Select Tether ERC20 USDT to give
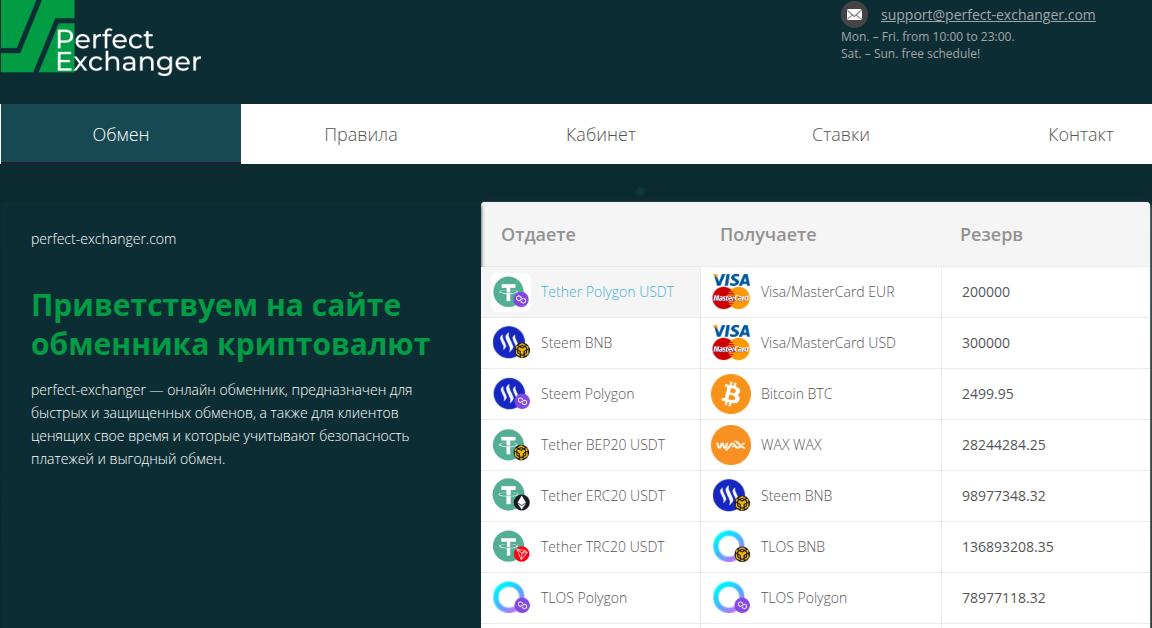 click(x=602, y=496)
